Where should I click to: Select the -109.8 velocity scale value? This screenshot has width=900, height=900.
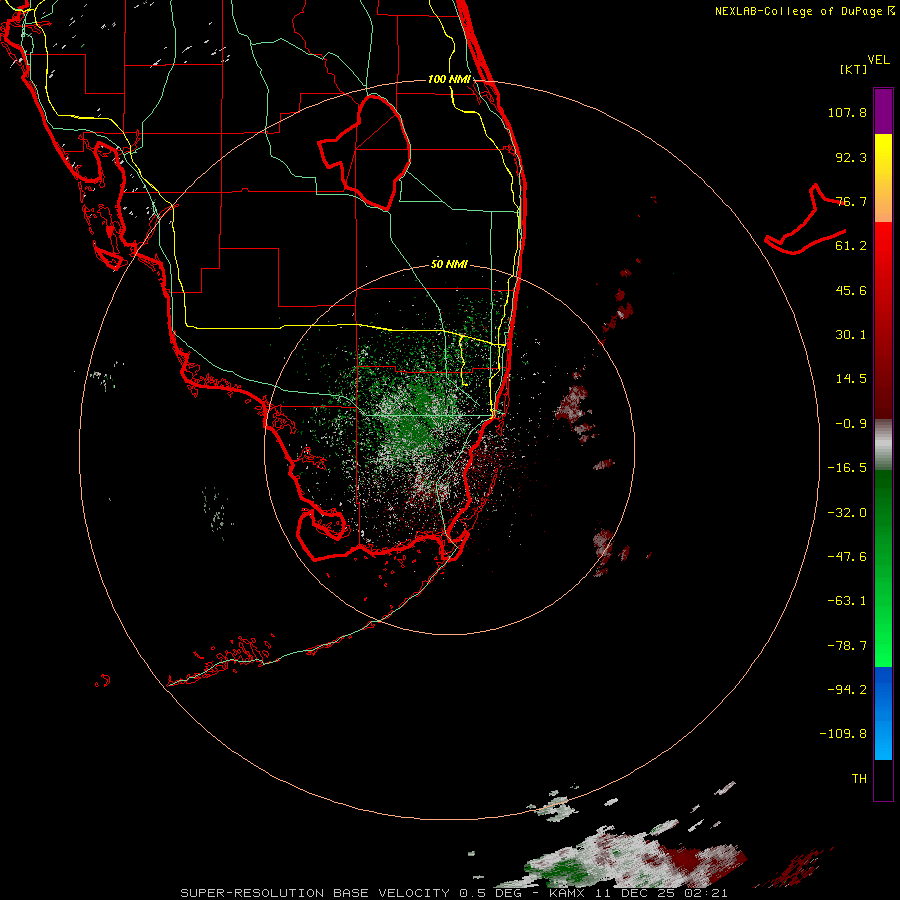click(843, 734)
